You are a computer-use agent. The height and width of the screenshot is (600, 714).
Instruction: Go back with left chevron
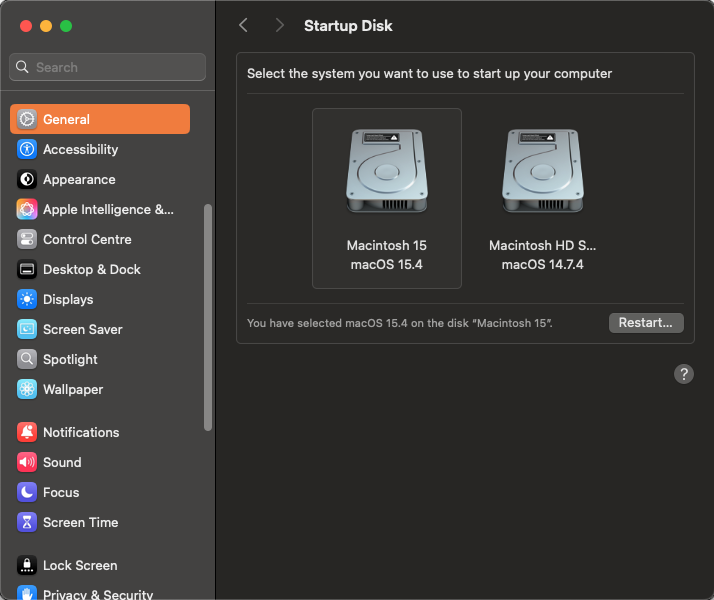[x=244, y=25]
